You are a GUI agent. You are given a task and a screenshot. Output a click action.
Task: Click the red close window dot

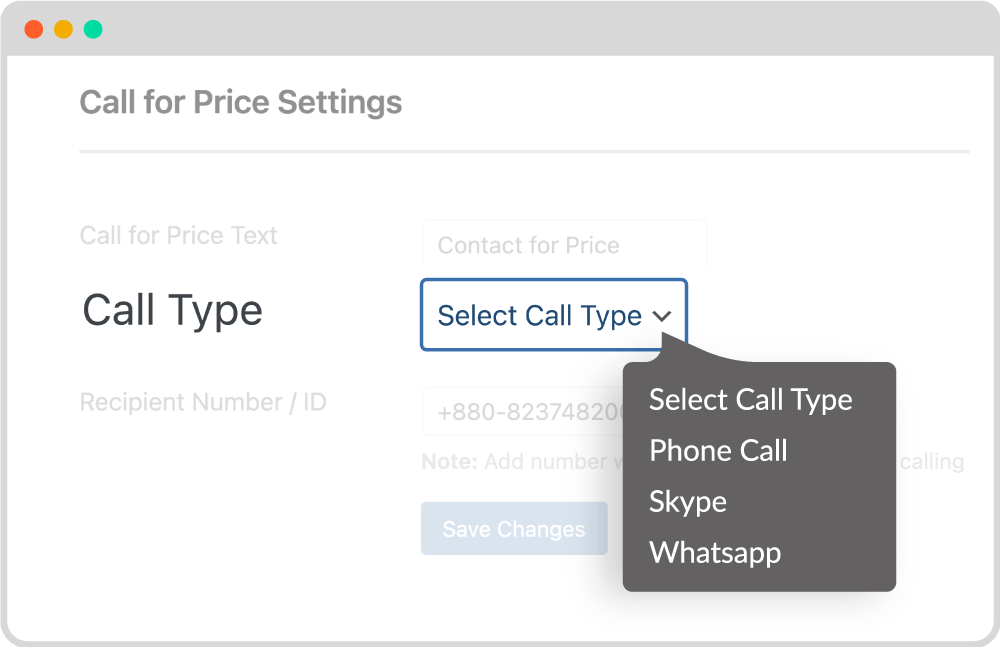(34, 29)
